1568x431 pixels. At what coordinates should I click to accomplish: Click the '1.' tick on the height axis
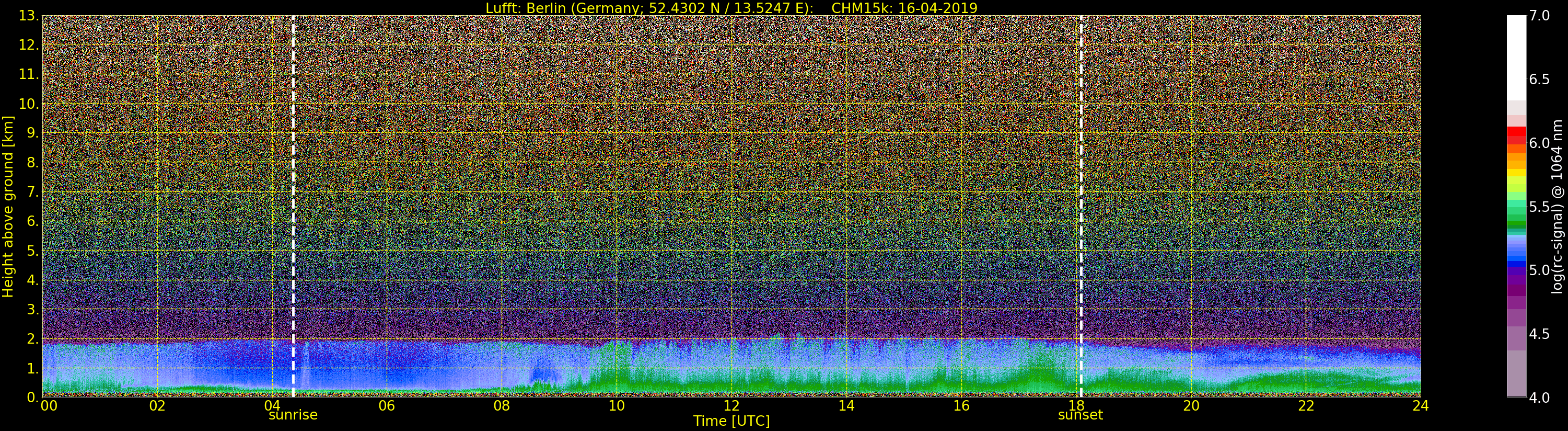pyautogui.click(x=33, y=368)
